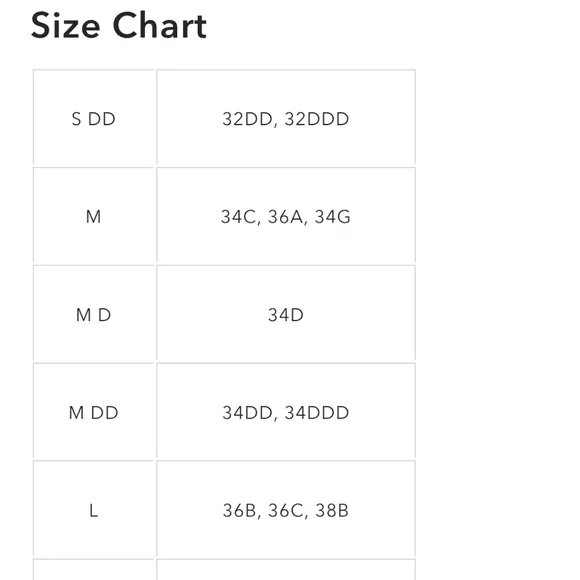Click the 36C text in L row
Screen dimensions: 580x580
click(286, 510)
